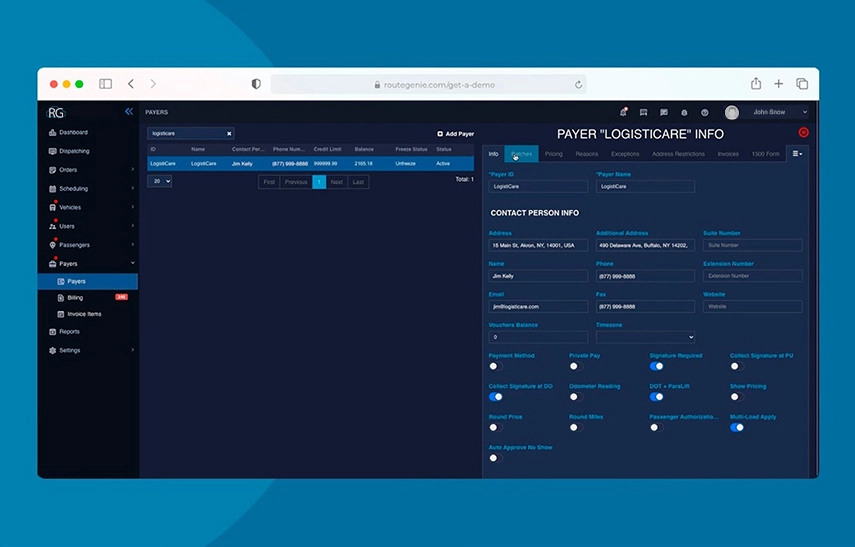Expand the Passengers sidebar menu
Viewport: 855px width, 547px height.
click(x=133, y=244)
